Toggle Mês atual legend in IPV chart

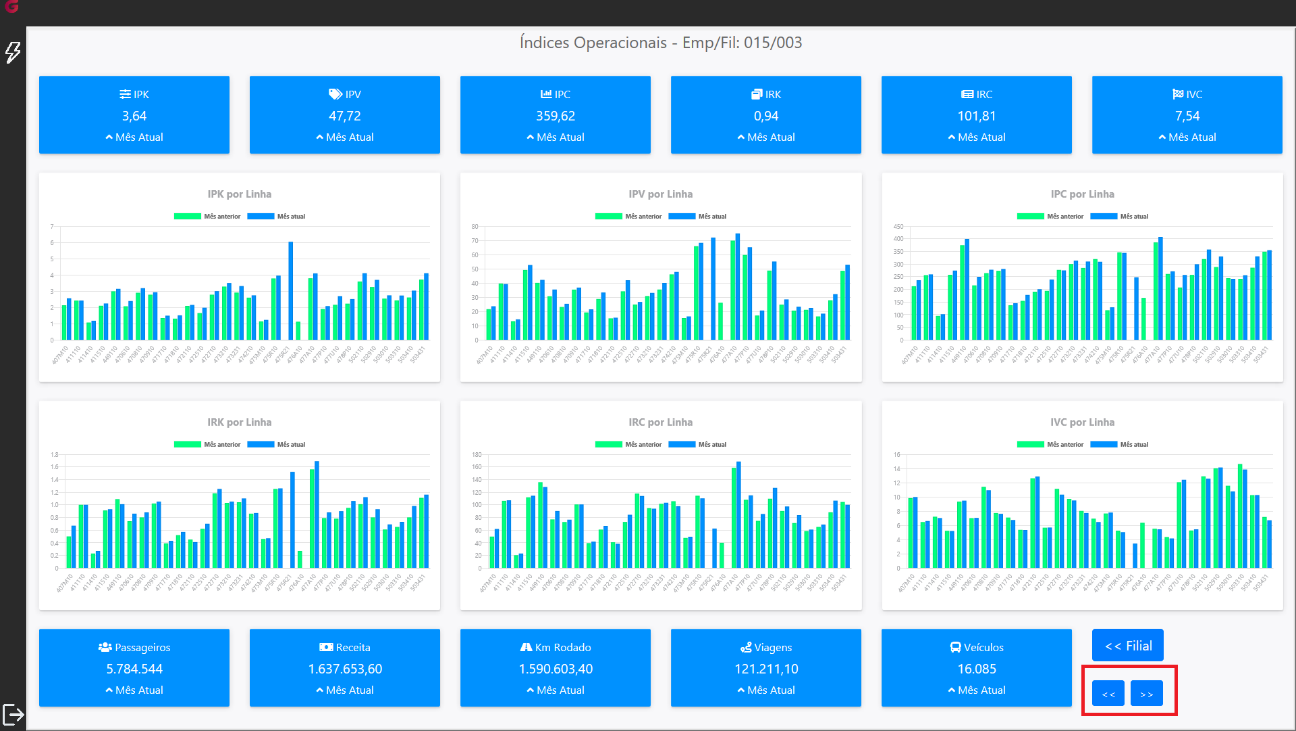point(697,216)
